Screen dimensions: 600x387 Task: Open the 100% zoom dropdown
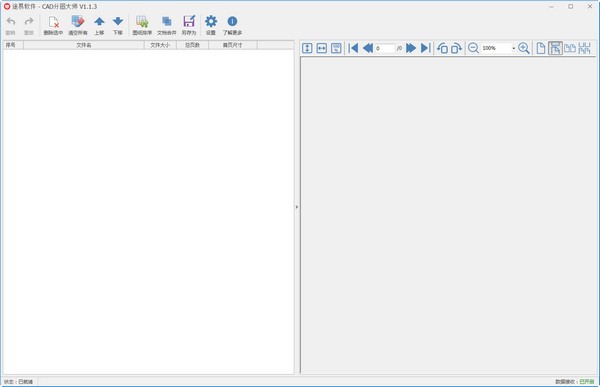(514, 48)
